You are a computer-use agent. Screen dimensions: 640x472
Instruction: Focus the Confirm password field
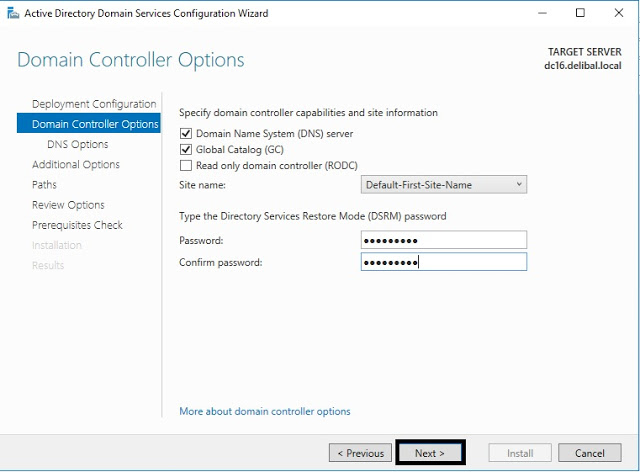(x=443, y=262)
